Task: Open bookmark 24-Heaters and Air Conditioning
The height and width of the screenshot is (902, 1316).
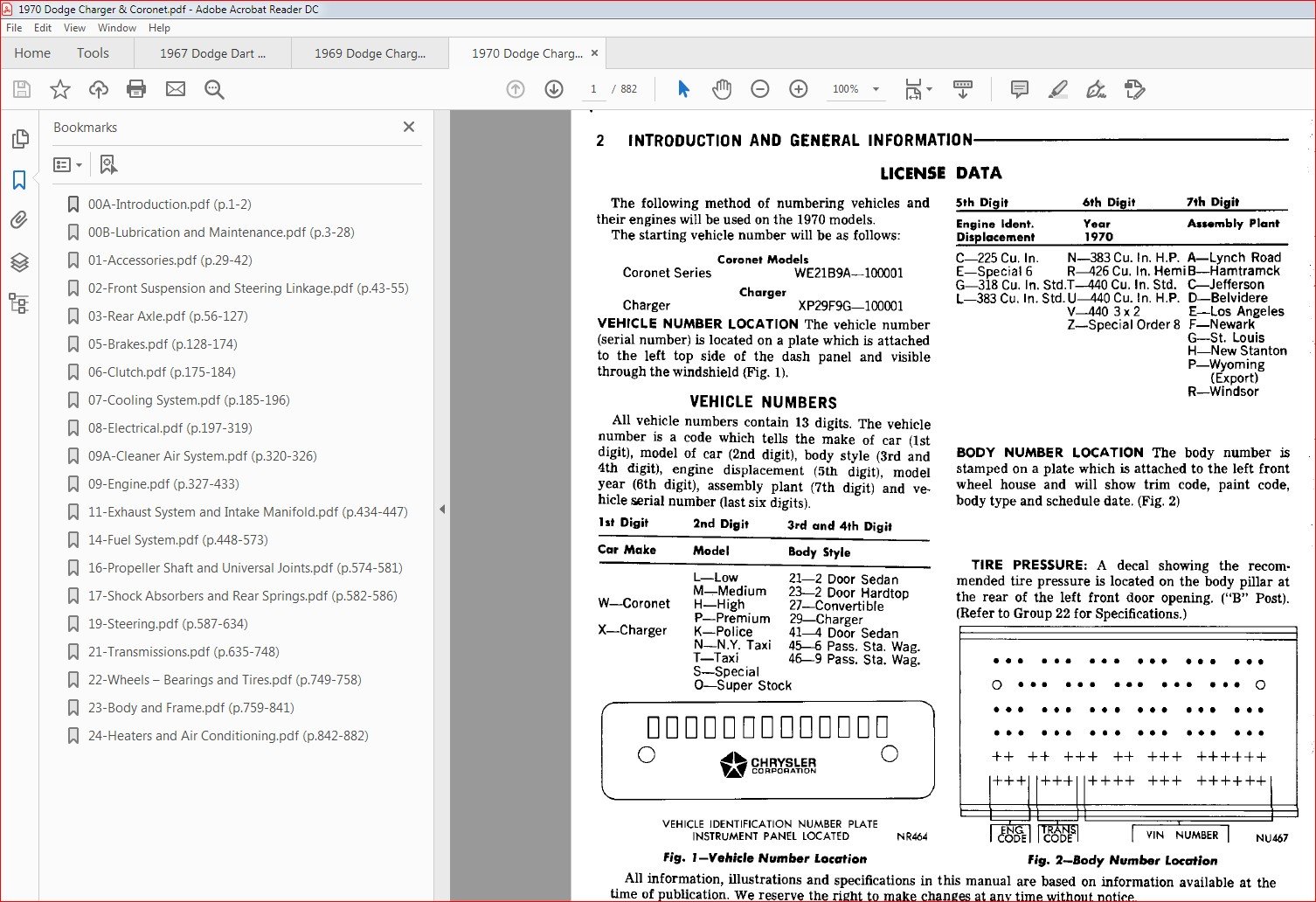Action: [x=228, y=736]
